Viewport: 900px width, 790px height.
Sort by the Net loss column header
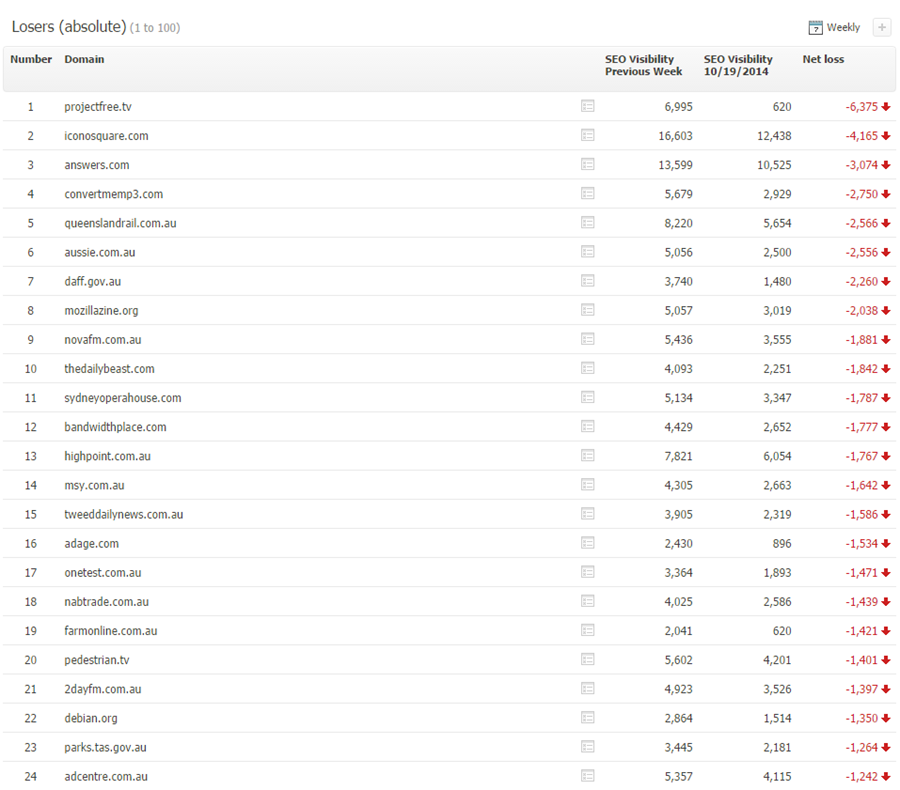(x=823, y=60)
